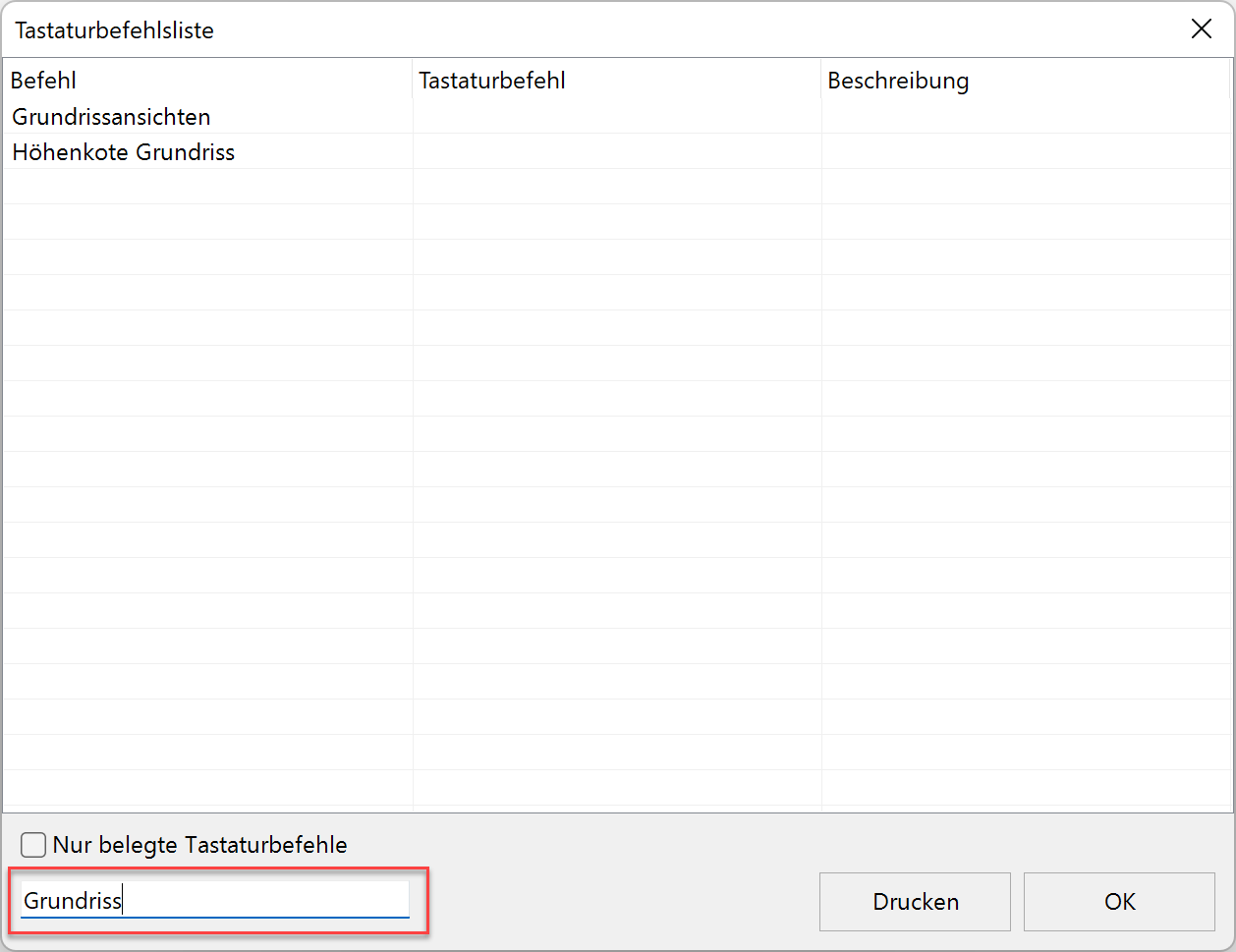Confirm with the OK button
The height and width of the screenshot is (952, 1236).
coord(1119,902)
